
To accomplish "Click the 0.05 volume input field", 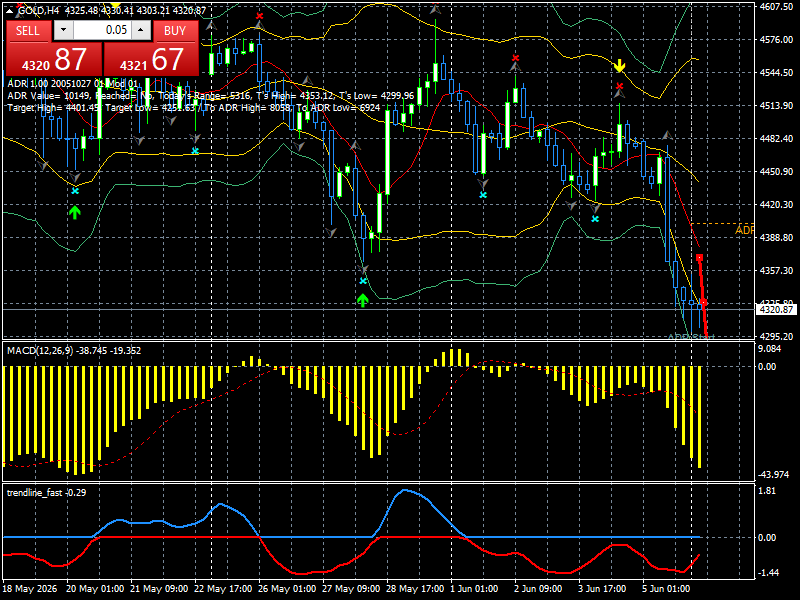I will pyautogui.click(x=102, y=30).
